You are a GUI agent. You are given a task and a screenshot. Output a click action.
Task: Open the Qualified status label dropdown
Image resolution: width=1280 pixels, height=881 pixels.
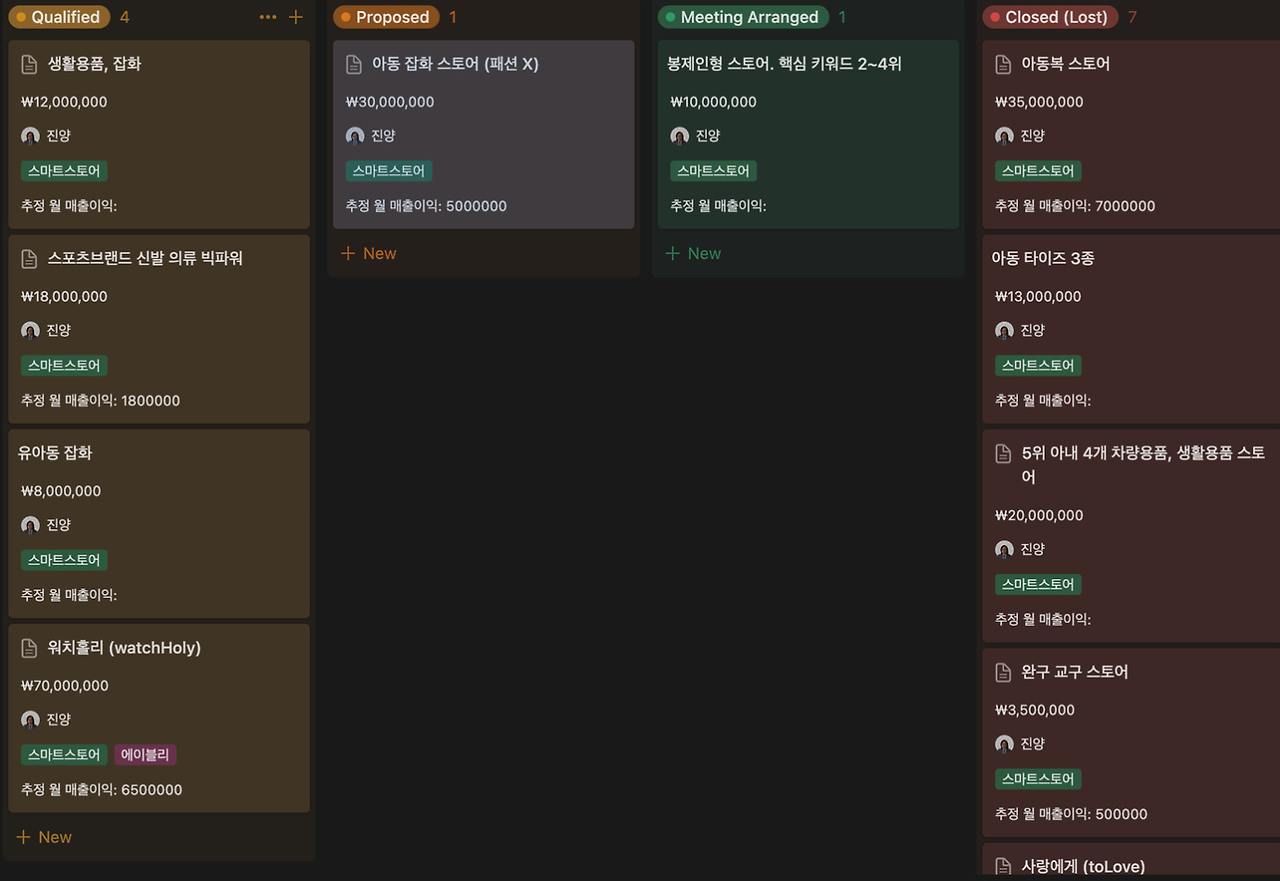pyautogui.click(x=59, y=17)
